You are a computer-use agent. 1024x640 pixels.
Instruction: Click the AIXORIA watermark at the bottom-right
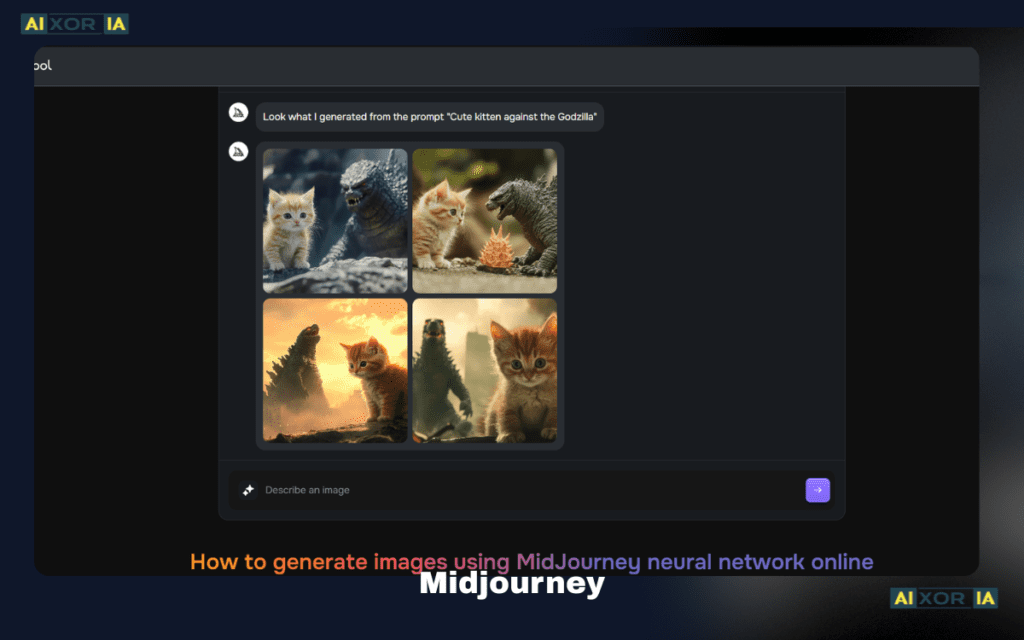click(x=943, y=599)
